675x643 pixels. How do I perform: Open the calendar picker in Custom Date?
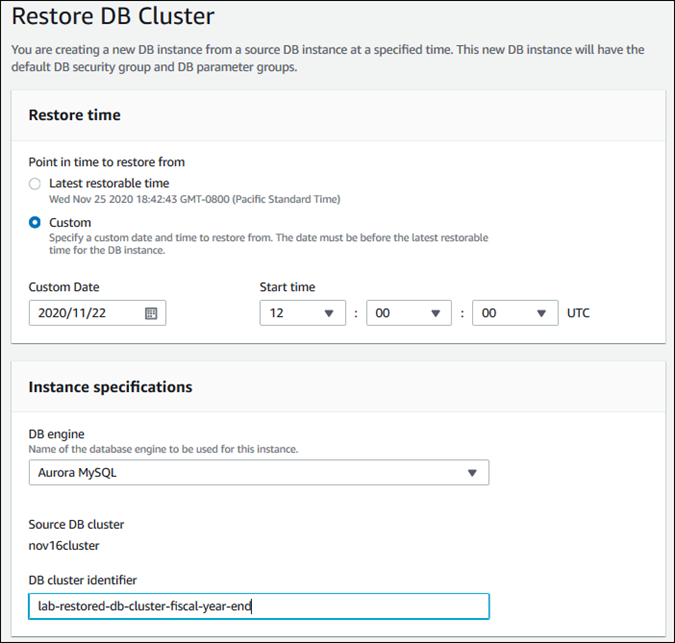151,313
